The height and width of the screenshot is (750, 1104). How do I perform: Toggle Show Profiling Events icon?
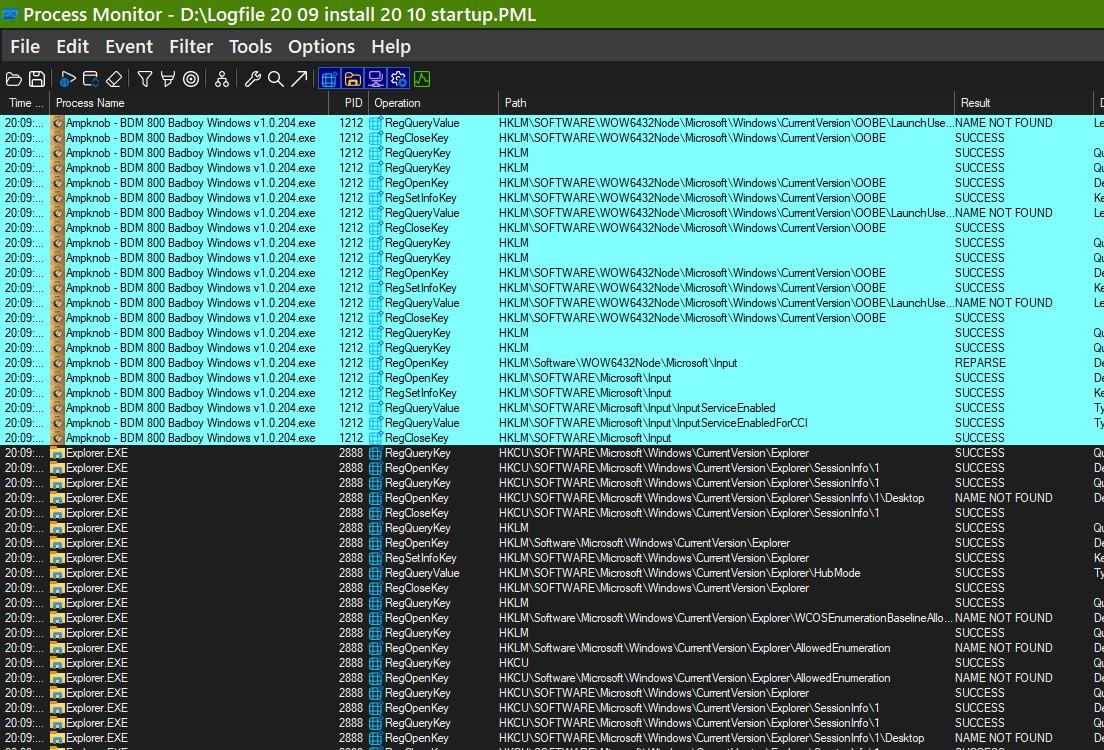tap(422, 79)
